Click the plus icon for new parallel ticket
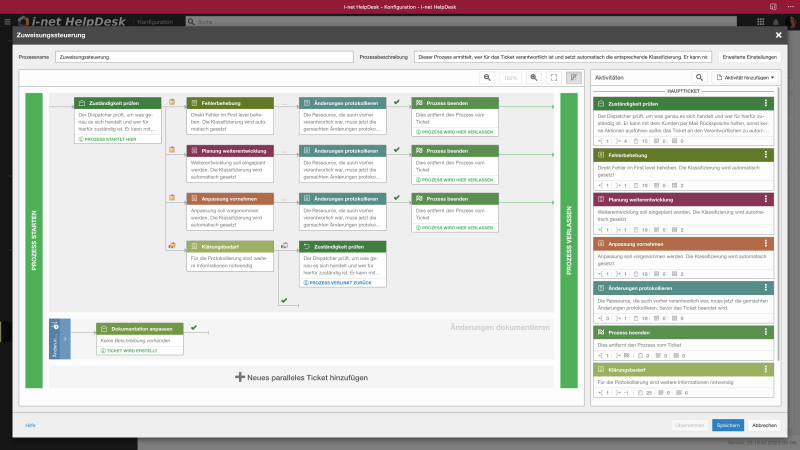This screenshot has width=800, height=450. [240, 376]
